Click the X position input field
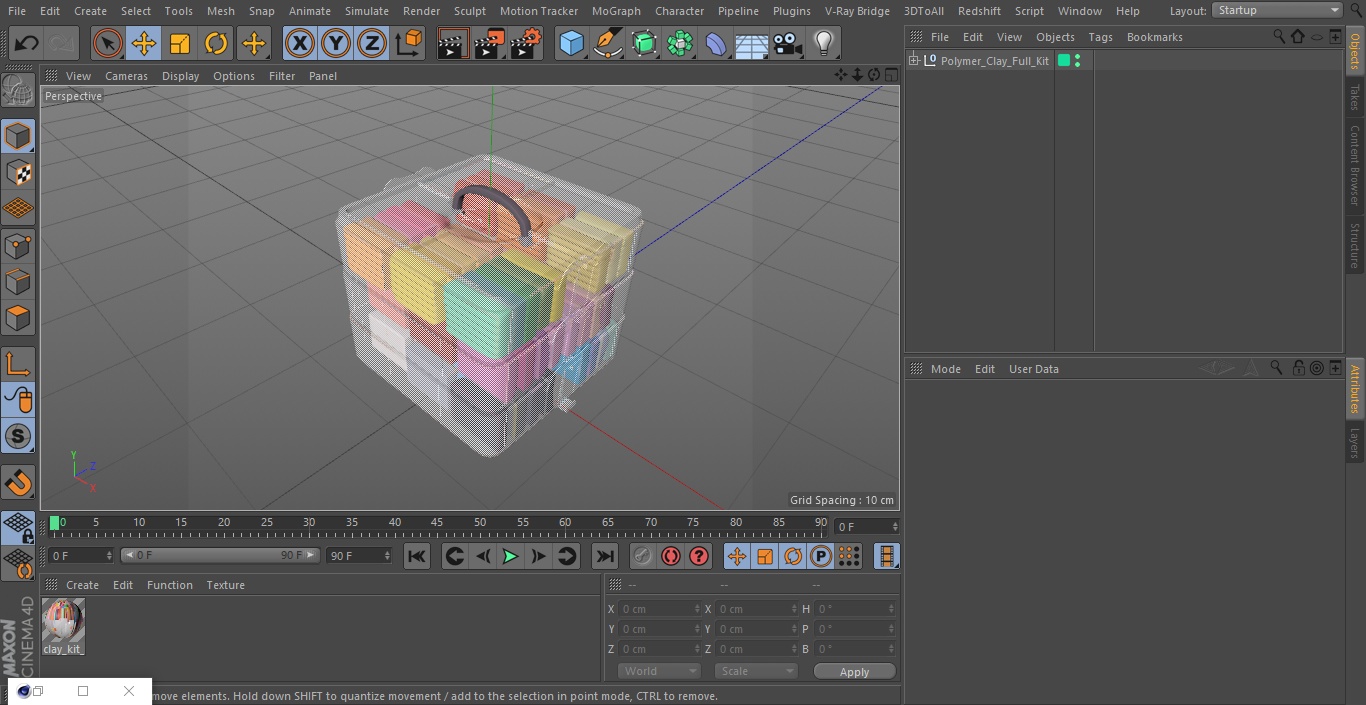1366x705 pixels. point(660,609)
